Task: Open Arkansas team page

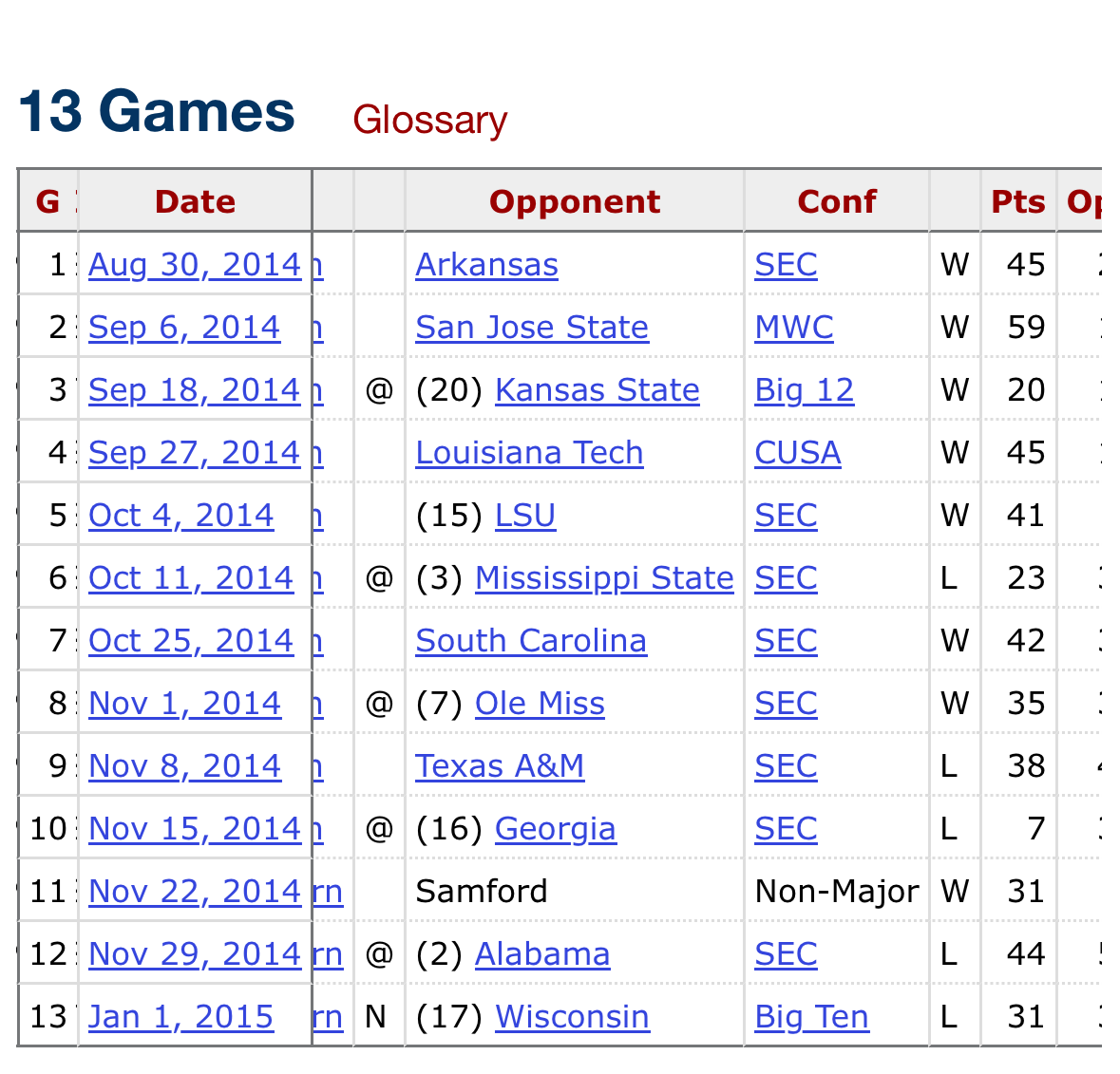Action: 486,265
